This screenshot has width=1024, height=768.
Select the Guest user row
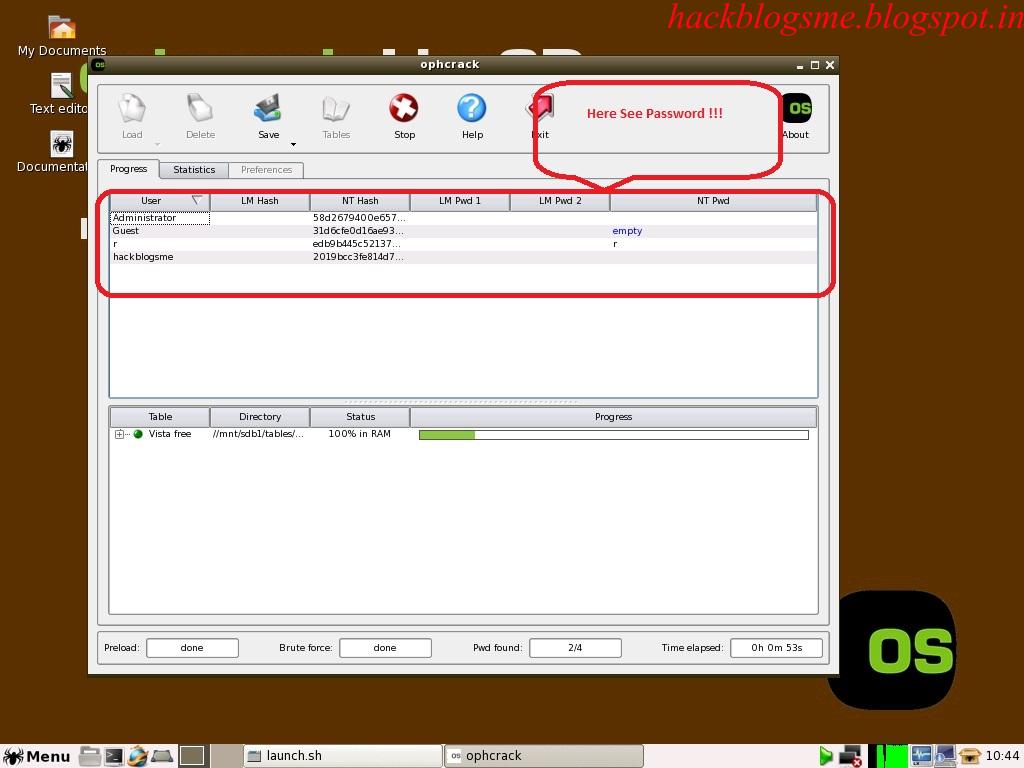pos(463,231)
